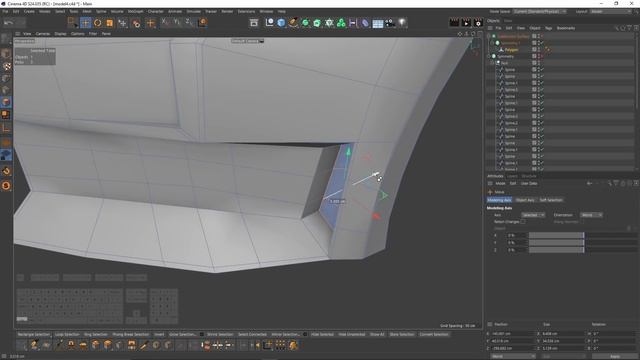640x360 pixels.
Task: Toggle the Y axis lock icon
Action: tap(177, 22)
